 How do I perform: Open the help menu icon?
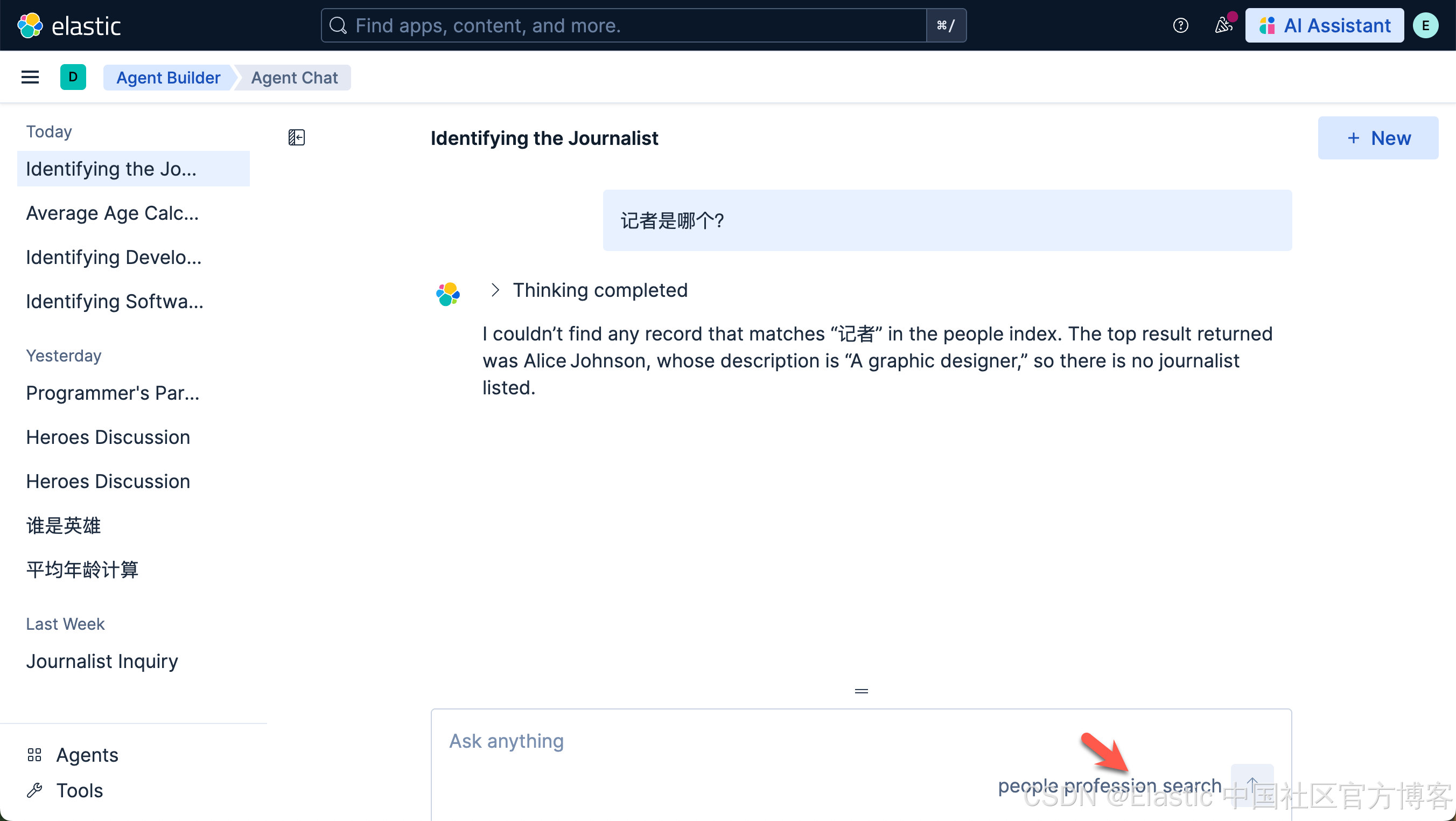click(1180, 25)
